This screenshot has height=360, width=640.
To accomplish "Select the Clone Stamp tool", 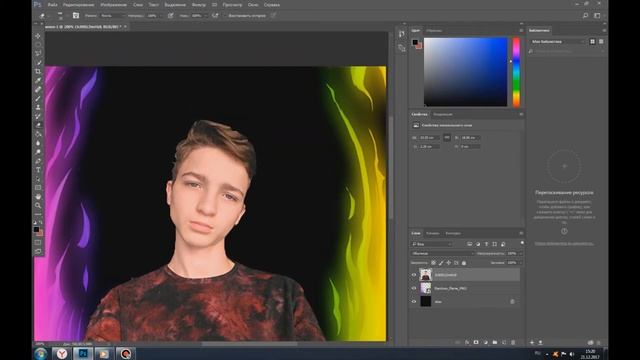I will (38, 107).
